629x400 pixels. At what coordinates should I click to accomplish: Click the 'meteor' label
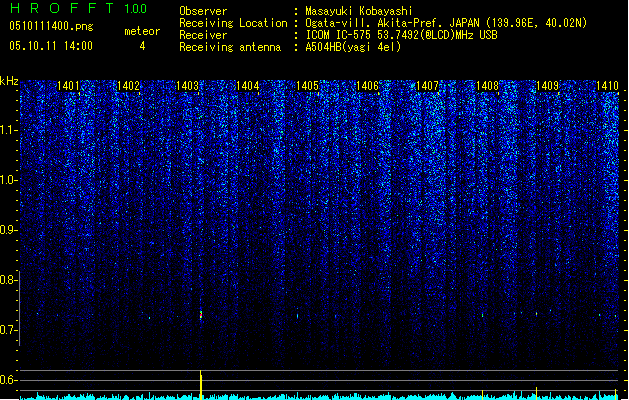tap(142, 31)
